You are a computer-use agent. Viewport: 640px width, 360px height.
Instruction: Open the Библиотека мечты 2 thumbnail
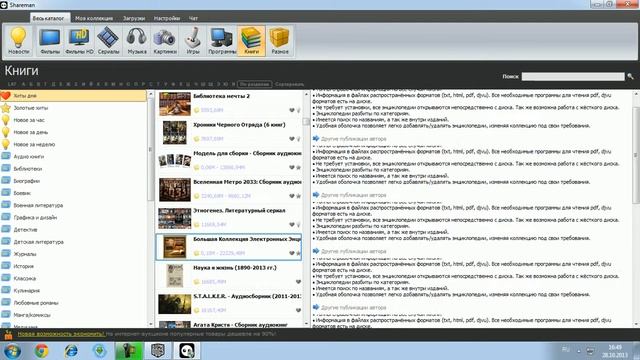pos(175,104)
